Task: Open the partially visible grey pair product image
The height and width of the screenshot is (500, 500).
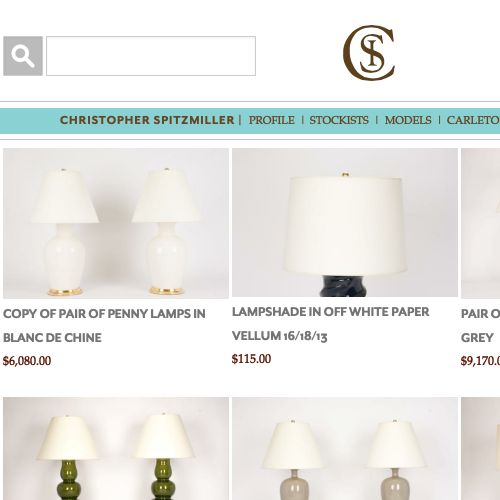Action: (480, 223)
